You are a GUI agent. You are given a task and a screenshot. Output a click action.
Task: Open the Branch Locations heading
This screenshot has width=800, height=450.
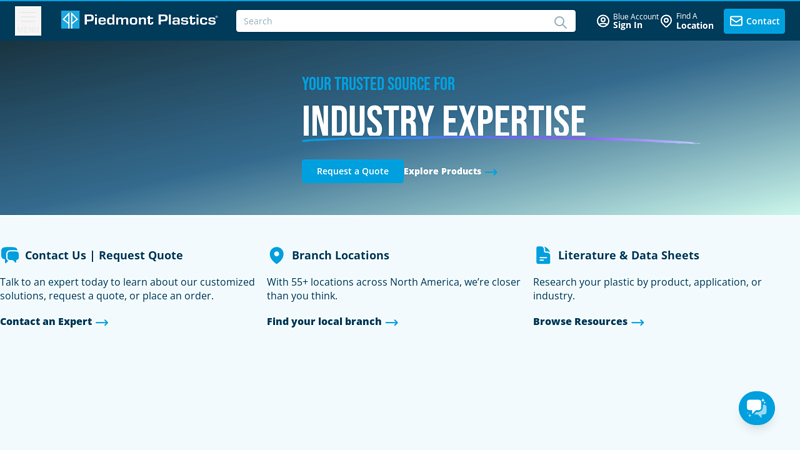click(340, 255)
